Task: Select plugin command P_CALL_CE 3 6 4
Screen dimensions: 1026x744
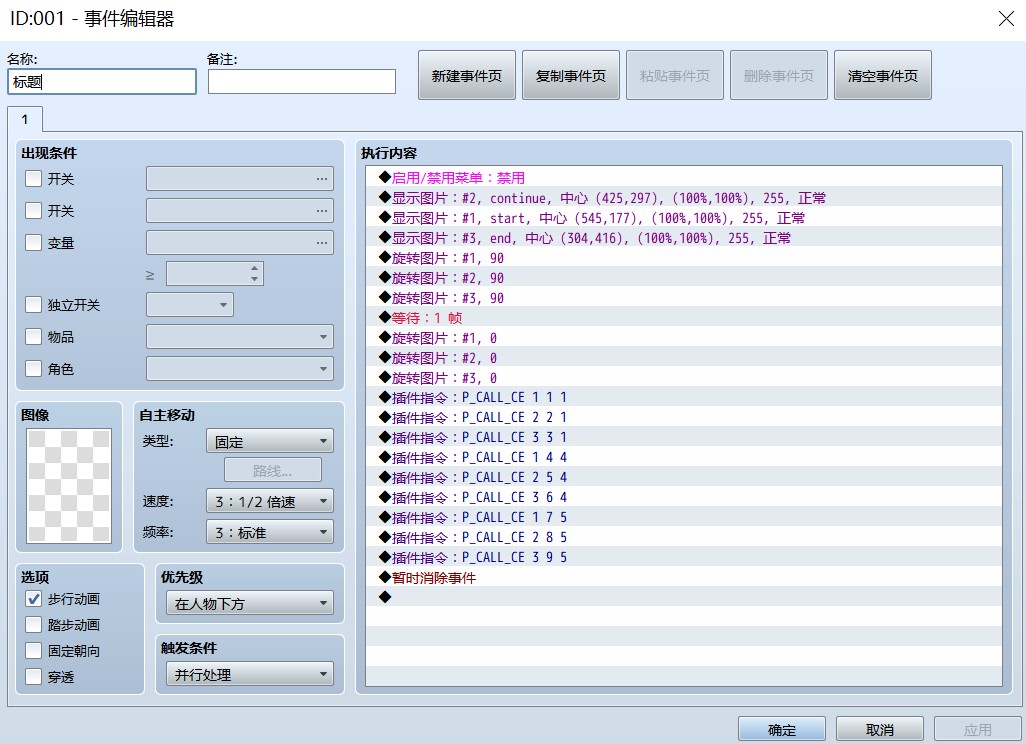Action: click(x=684, y=497)
